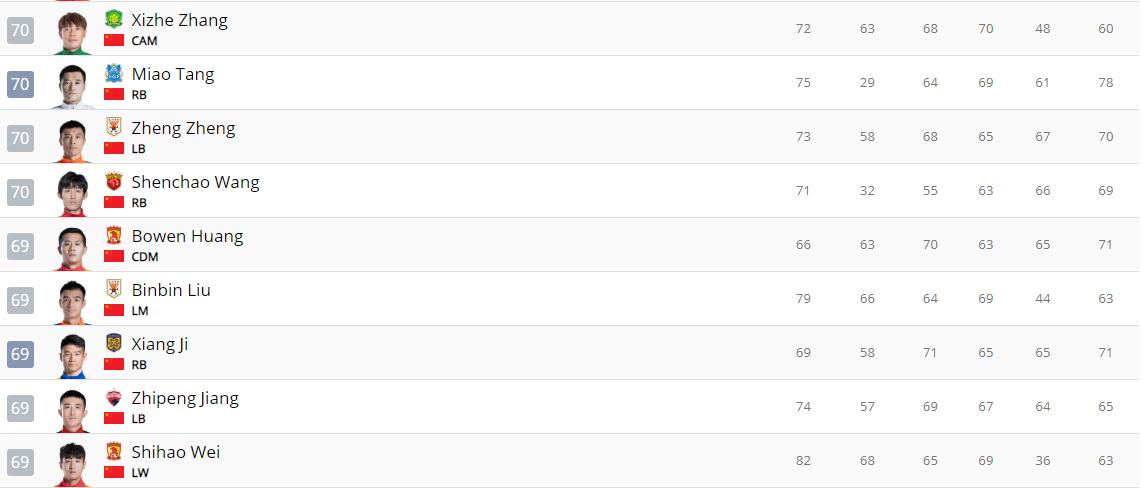Click the 70 rating badge for Zheng Zheng
Viewport: 1143px width, 488px height.
[20, 138]
